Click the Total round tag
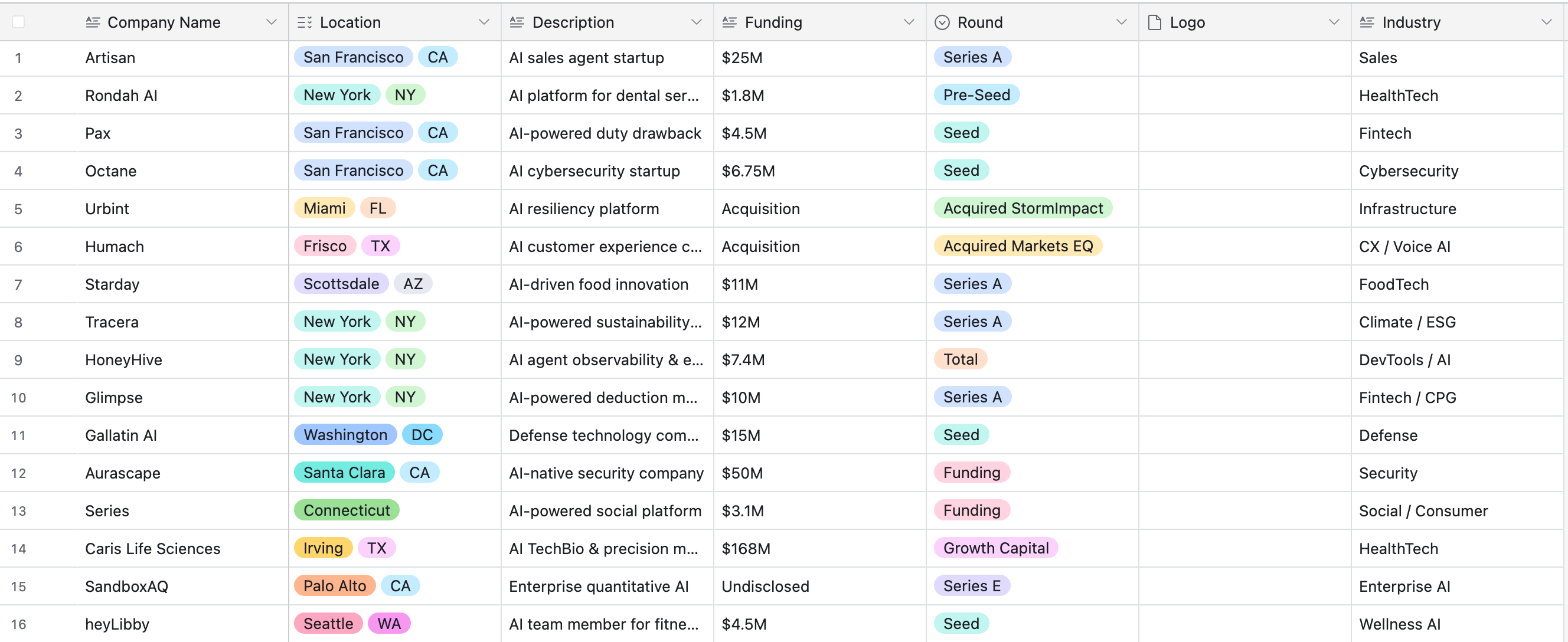1568x642 pixels. (x=961, y=359)
